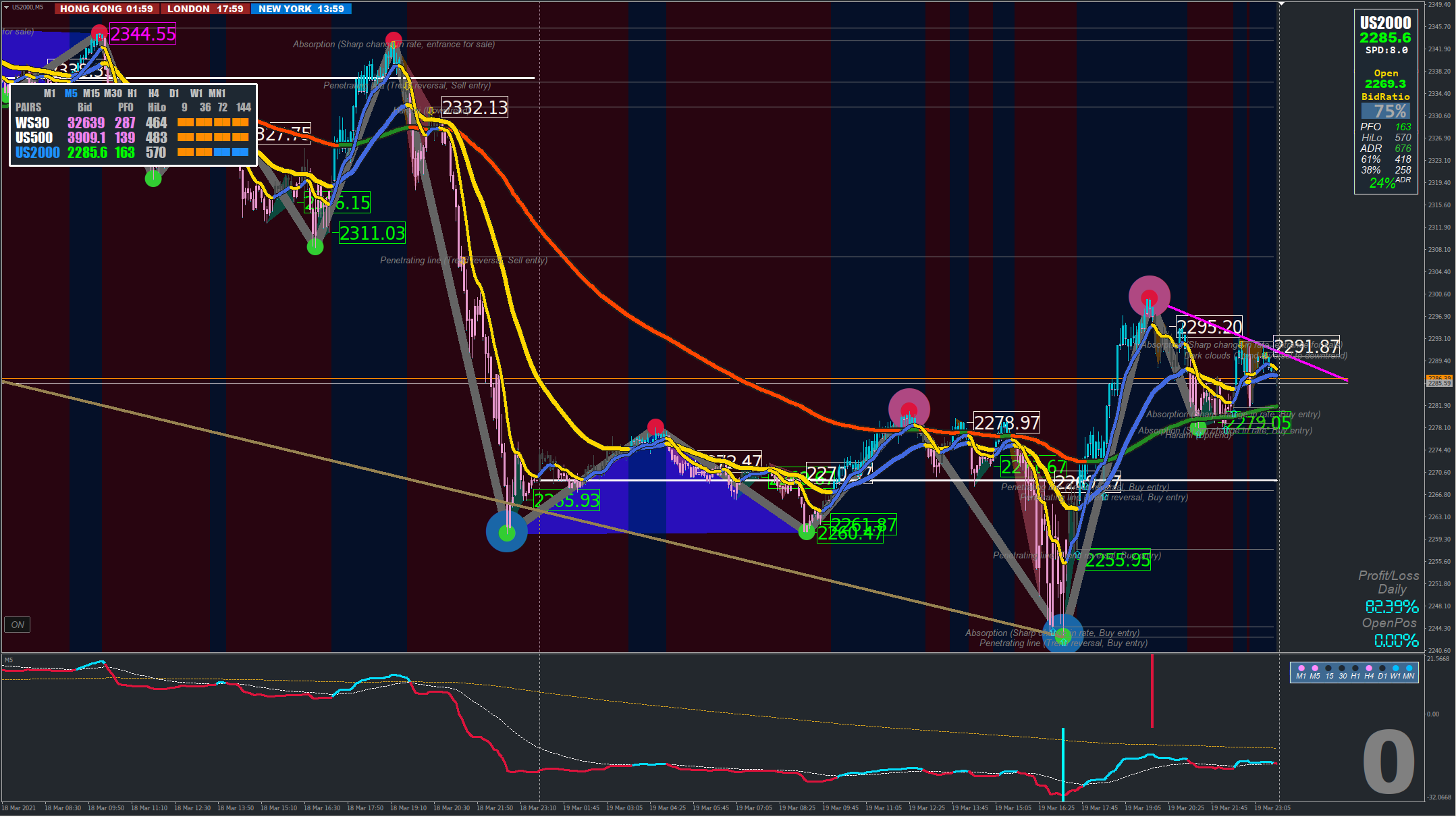Switch dashboard to H4 timeframe

[x=154, y=93]
